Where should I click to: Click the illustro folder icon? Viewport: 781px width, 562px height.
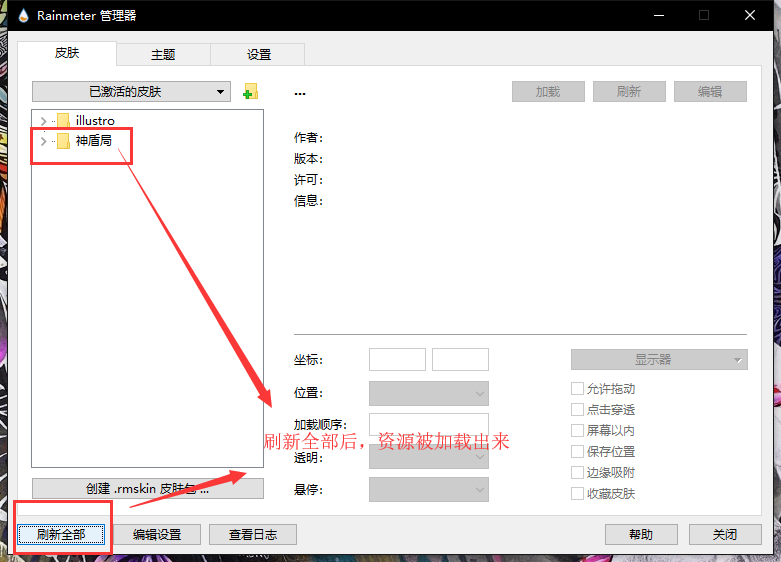click(x=63, y=121)
